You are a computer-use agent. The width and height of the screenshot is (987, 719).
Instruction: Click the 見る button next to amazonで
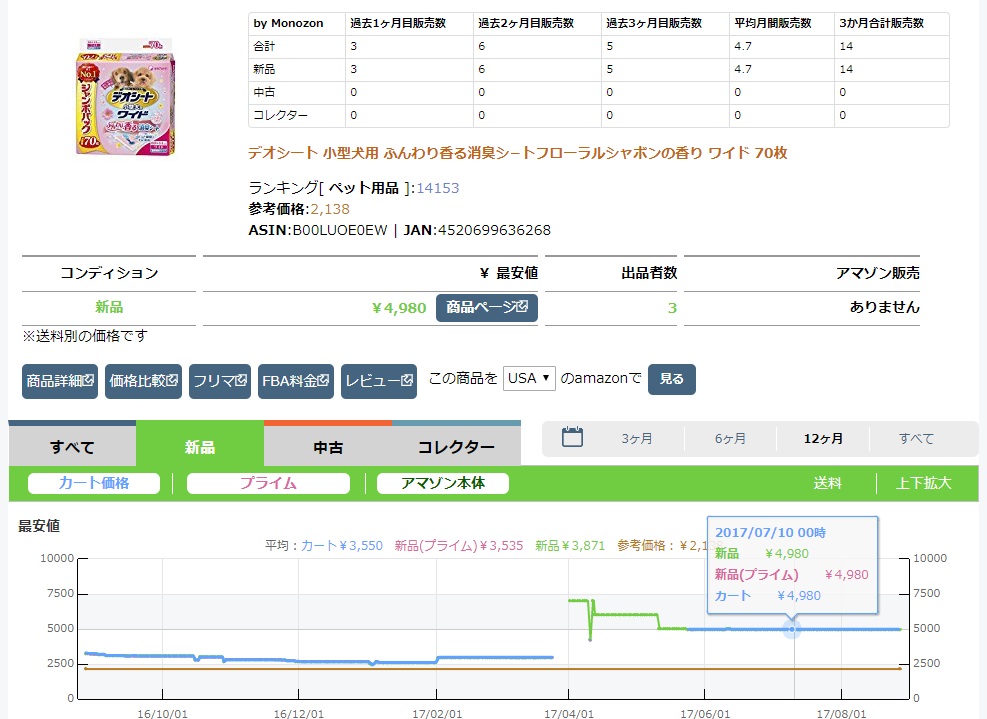672,379
